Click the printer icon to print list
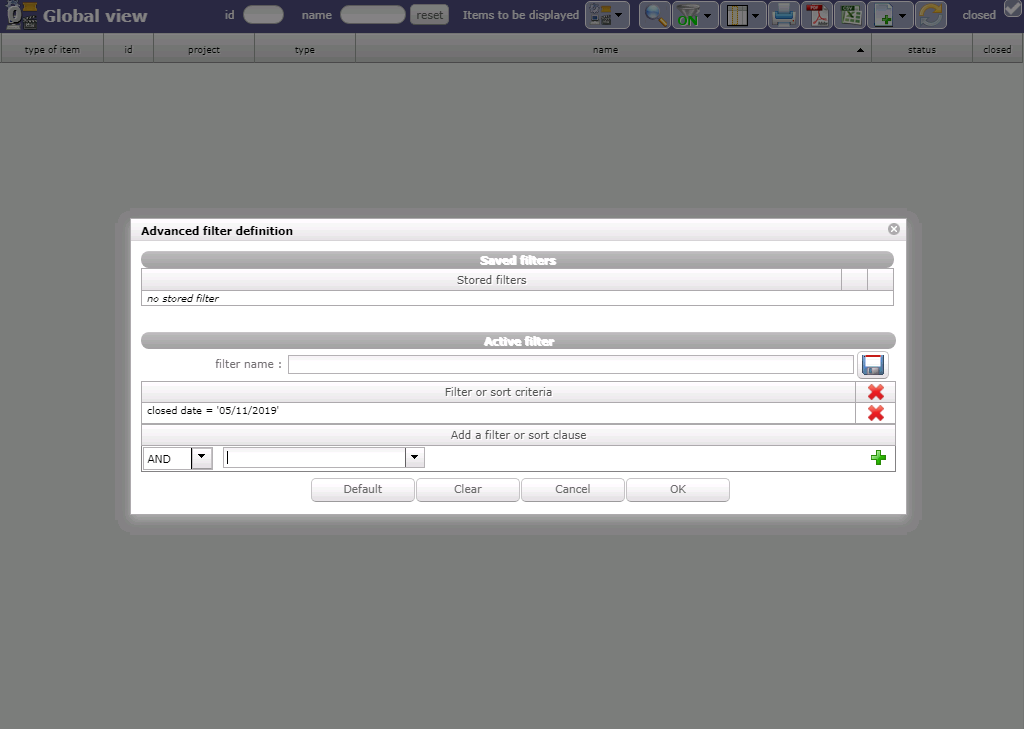The image size is (1024, 729). (x=784, y=15)
